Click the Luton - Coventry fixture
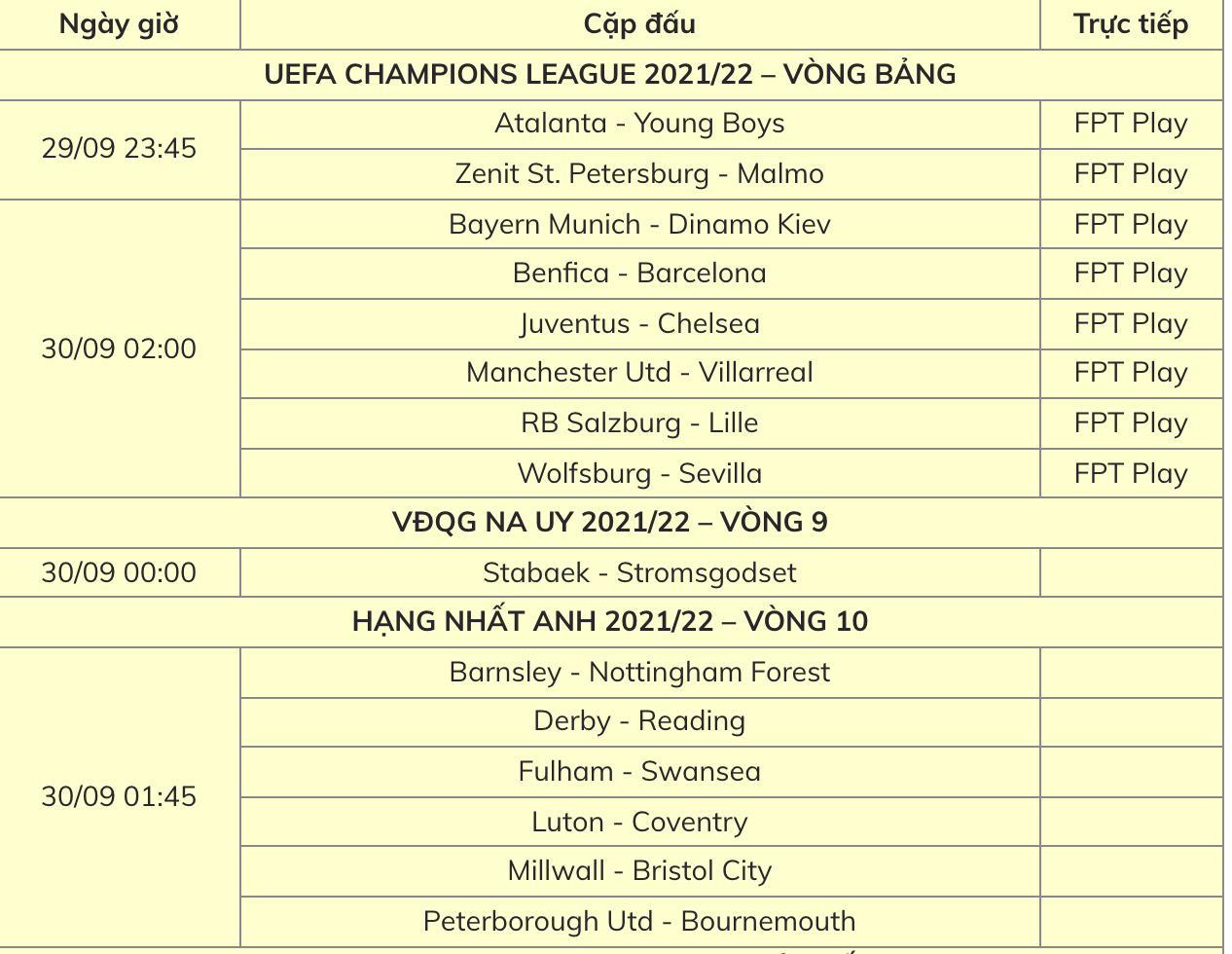1232x954 pixels. click(639, 822)
